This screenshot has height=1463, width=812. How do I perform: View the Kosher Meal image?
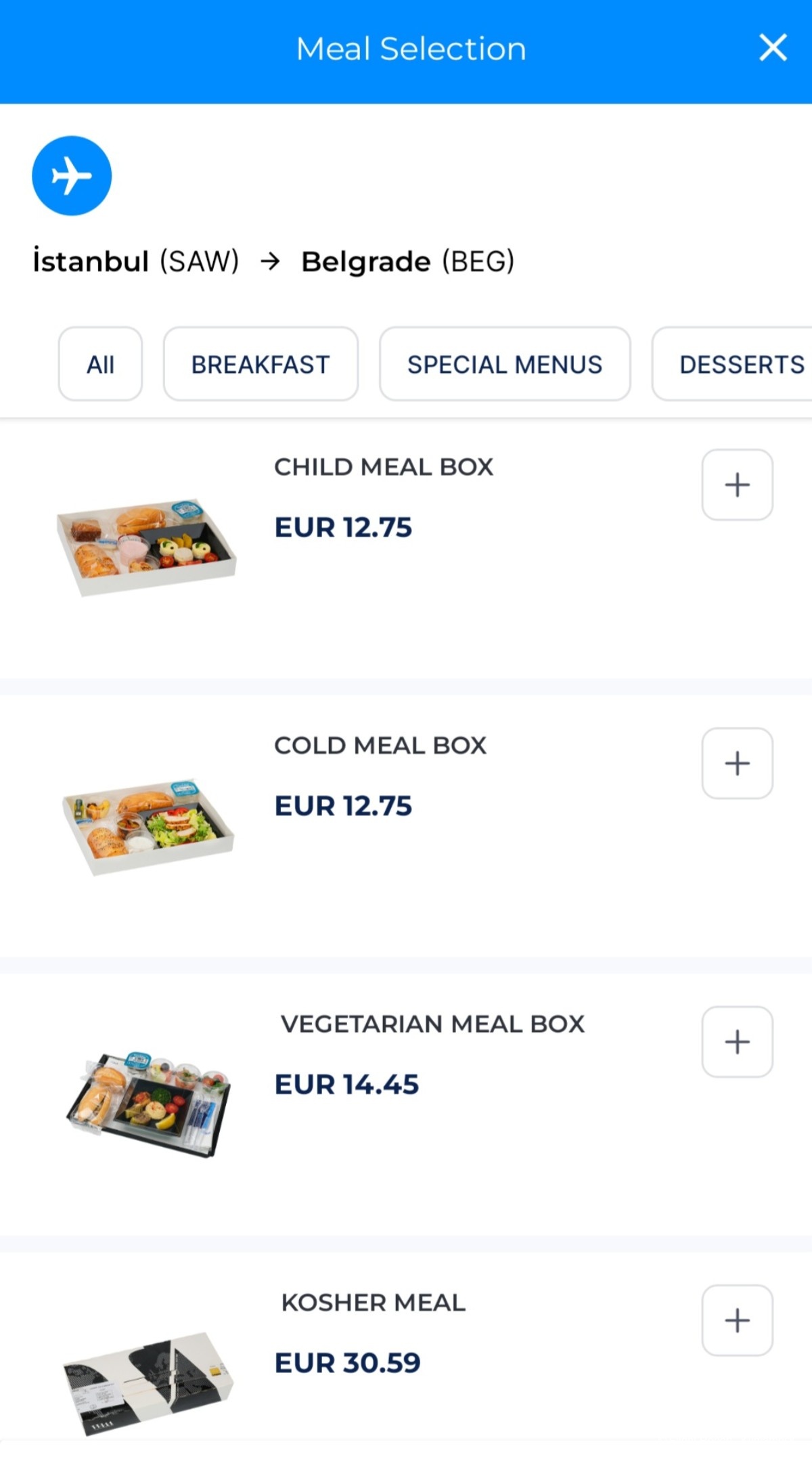pos(148,1382)
